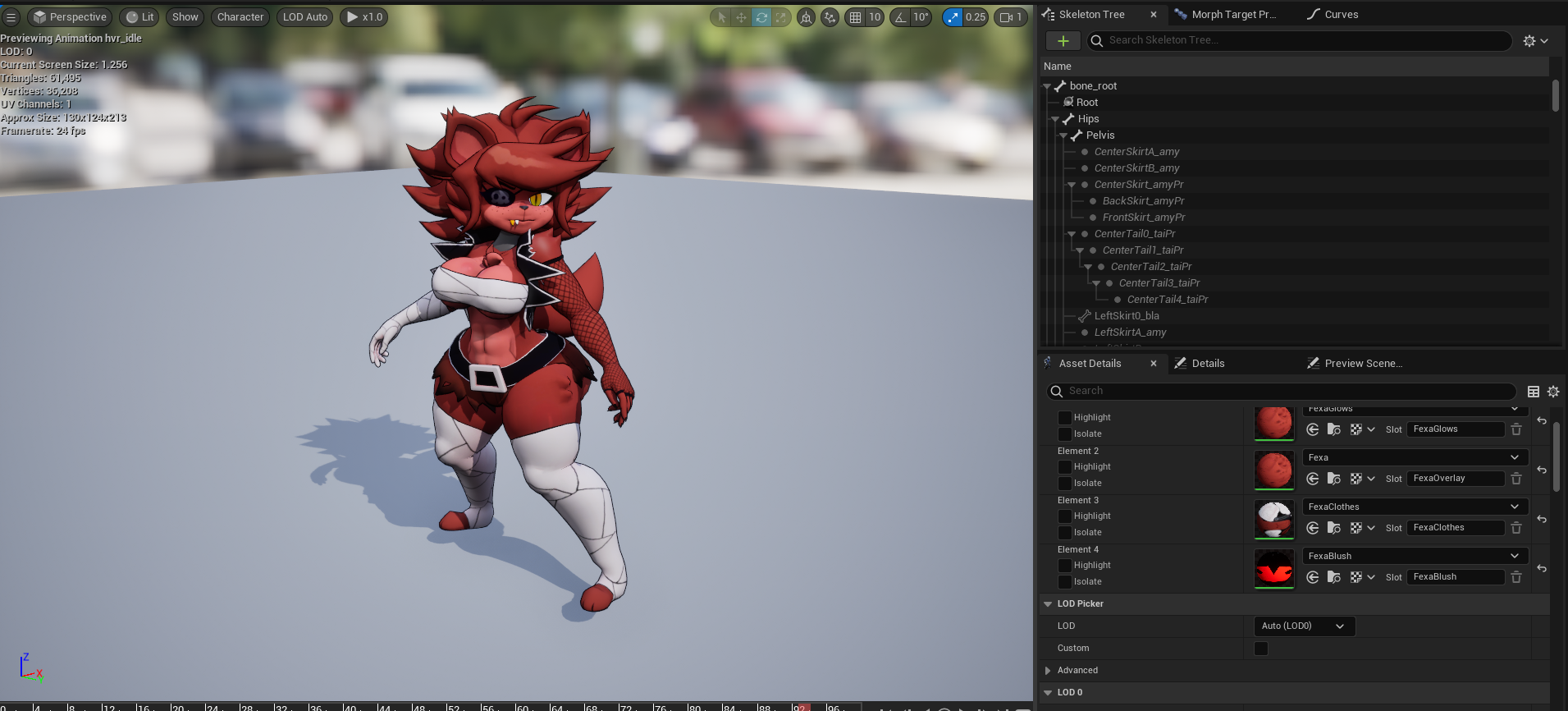Browse to the FexaClothes material asset
Image resolution: width=1568 pixels, height=711 pixels.
pyautogui.click(x=1334, y=528)
